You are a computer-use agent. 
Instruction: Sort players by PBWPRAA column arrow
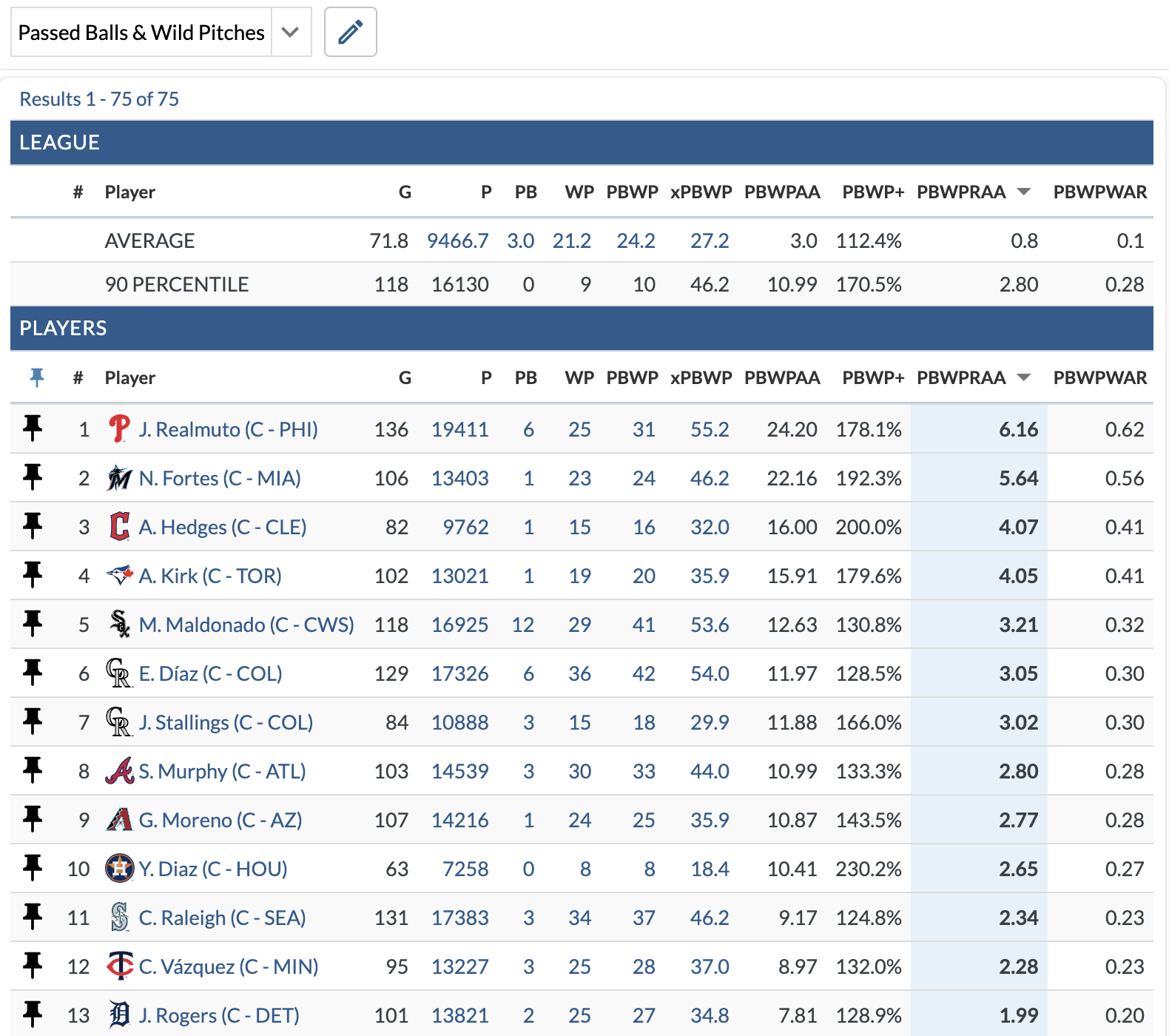click(1024, 377)
